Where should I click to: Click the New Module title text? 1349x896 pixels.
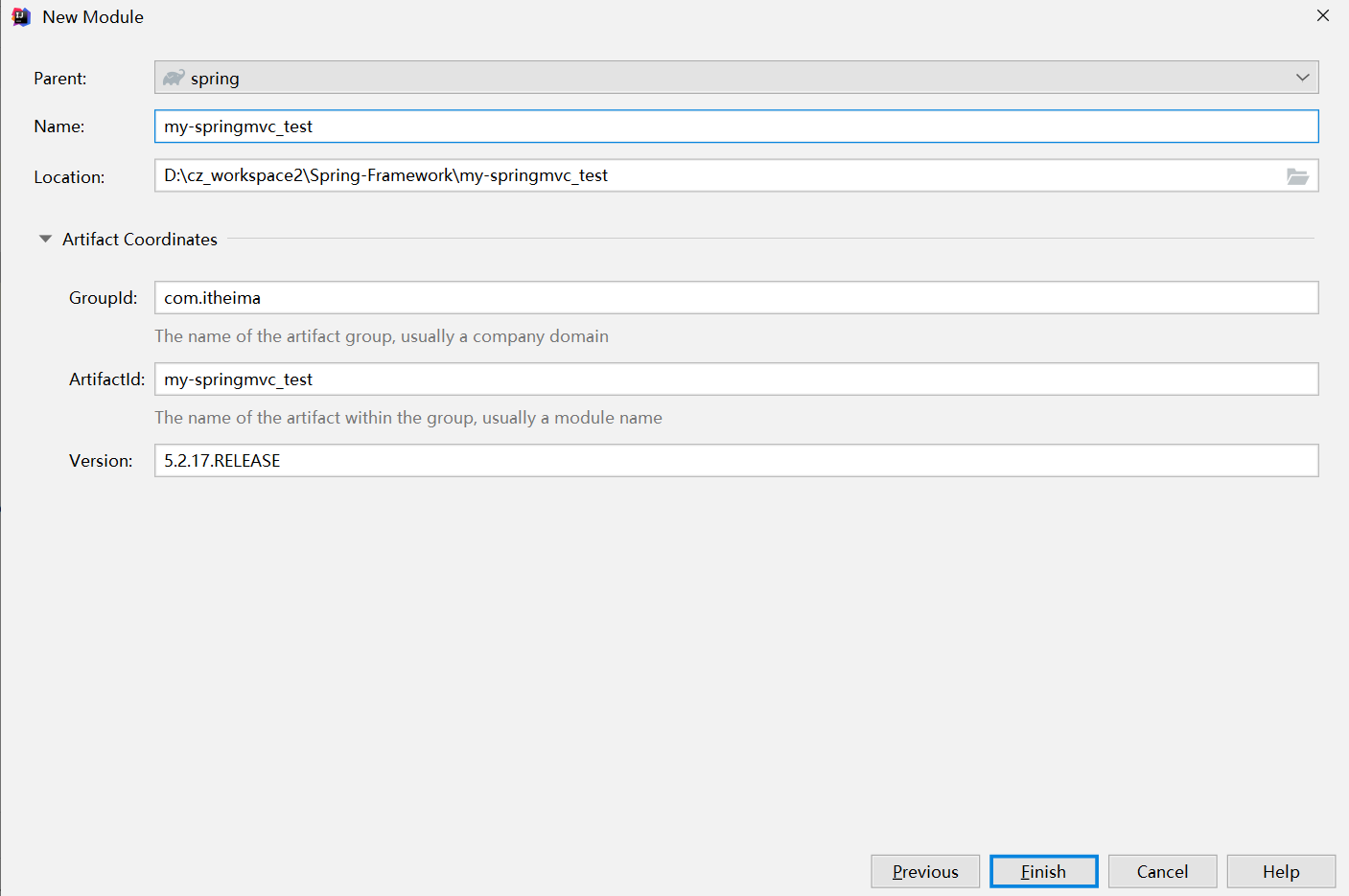tap(93, 17)
